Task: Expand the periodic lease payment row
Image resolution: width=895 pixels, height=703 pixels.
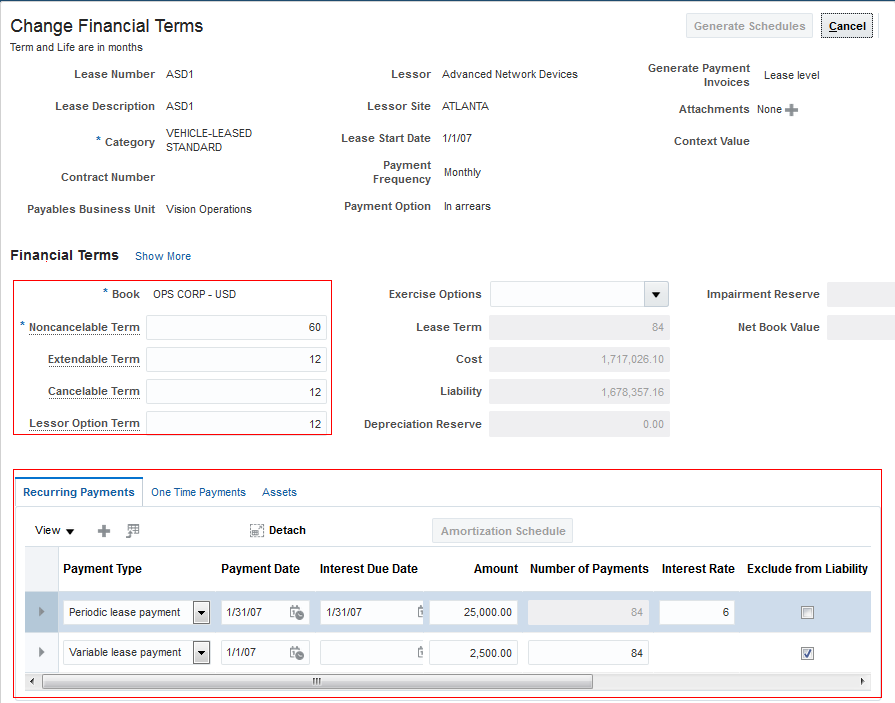Action: click(41, 612)
